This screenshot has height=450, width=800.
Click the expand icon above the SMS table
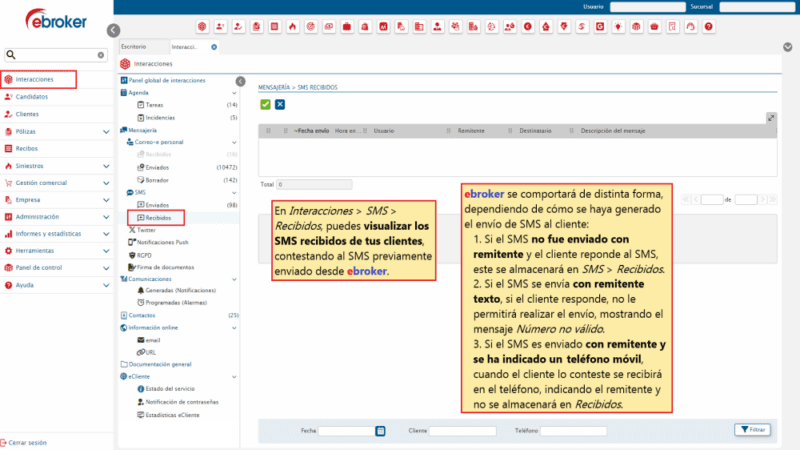(x=771, y=118)
